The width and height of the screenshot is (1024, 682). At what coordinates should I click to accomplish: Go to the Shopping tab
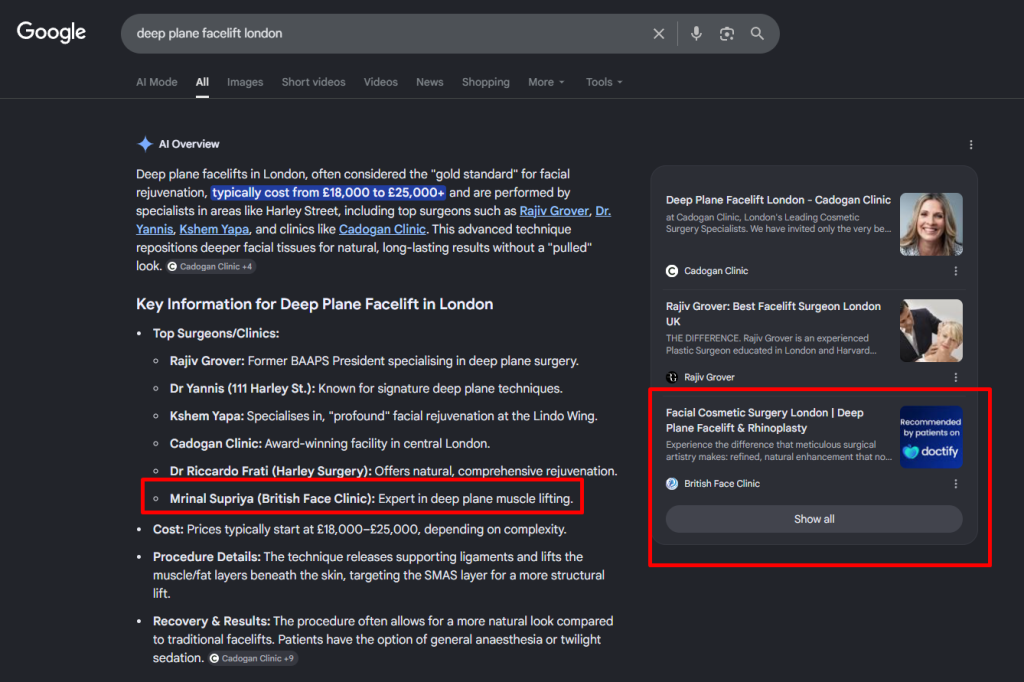486,82
